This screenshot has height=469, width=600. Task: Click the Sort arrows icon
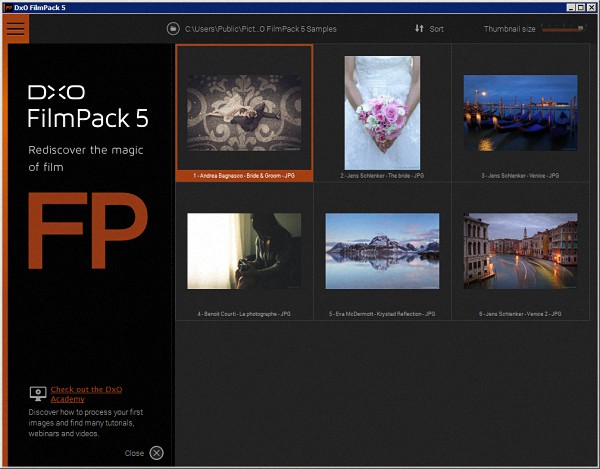419,28
